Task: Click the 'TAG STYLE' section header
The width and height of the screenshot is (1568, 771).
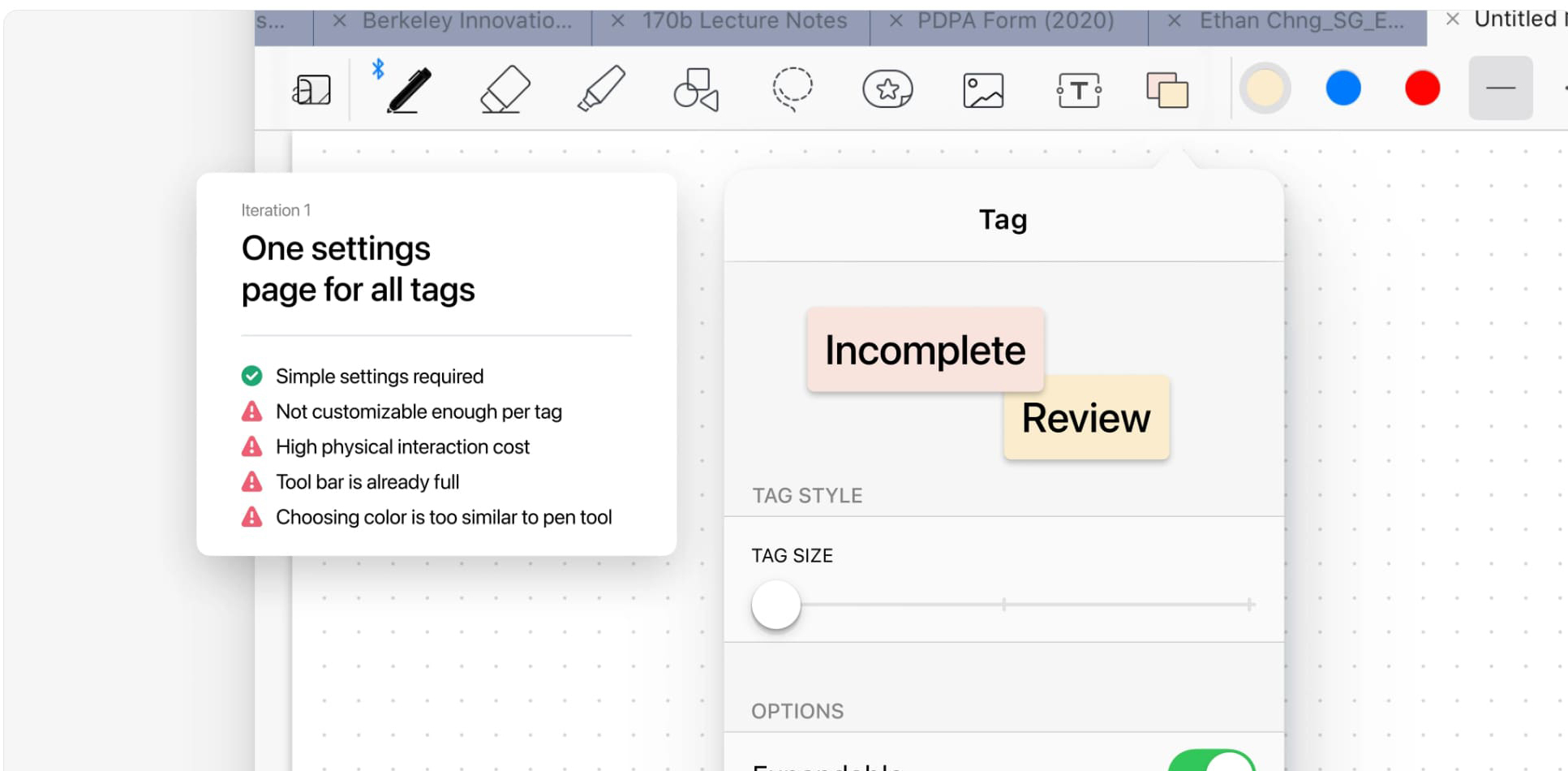Action: click(807, 496)
